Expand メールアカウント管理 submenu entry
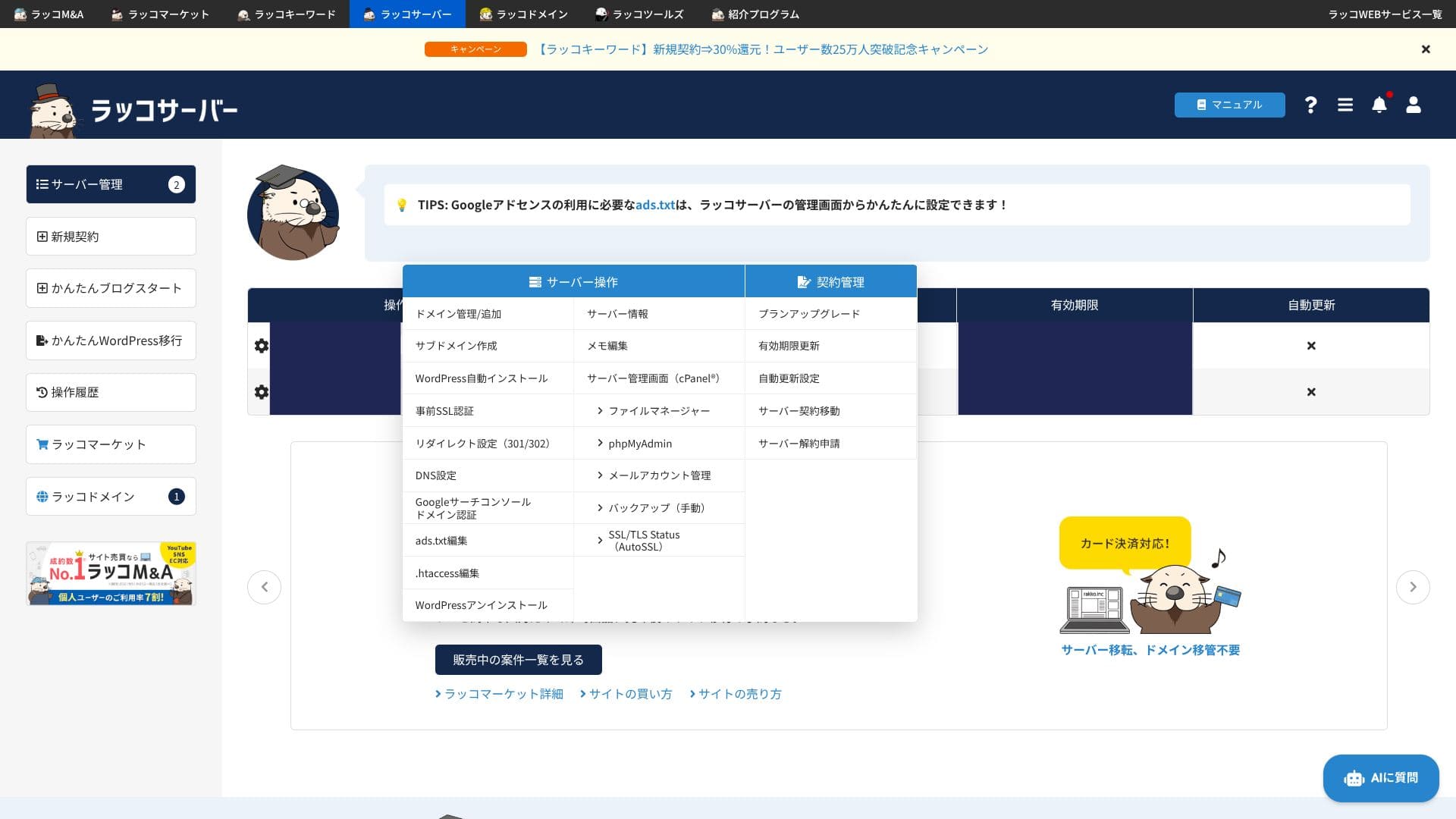The width and height of the screenshot is (1456, 819). click(658, 475)
